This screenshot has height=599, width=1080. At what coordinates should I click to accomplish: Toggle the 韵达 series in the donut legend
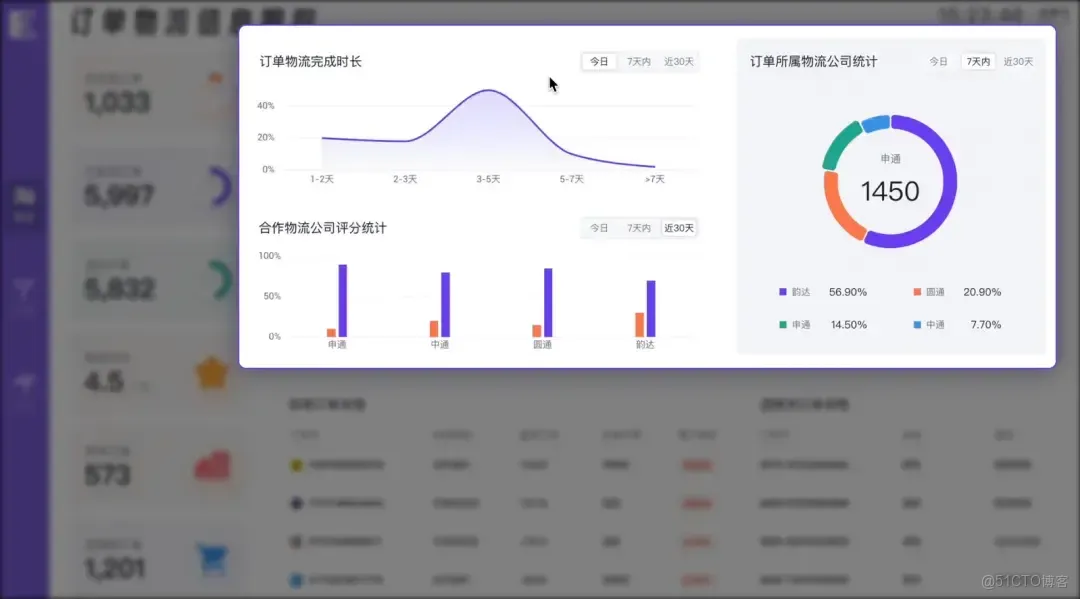coord(797,292)
